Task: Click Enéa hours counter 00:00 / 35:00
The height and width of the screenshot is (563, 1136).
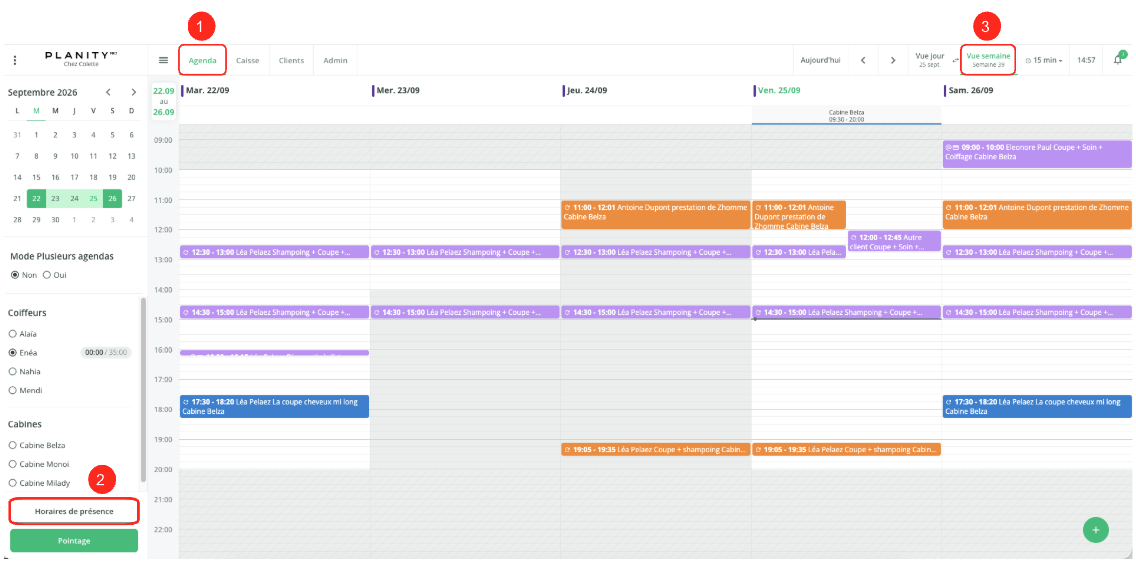Action: click(106, 353)
